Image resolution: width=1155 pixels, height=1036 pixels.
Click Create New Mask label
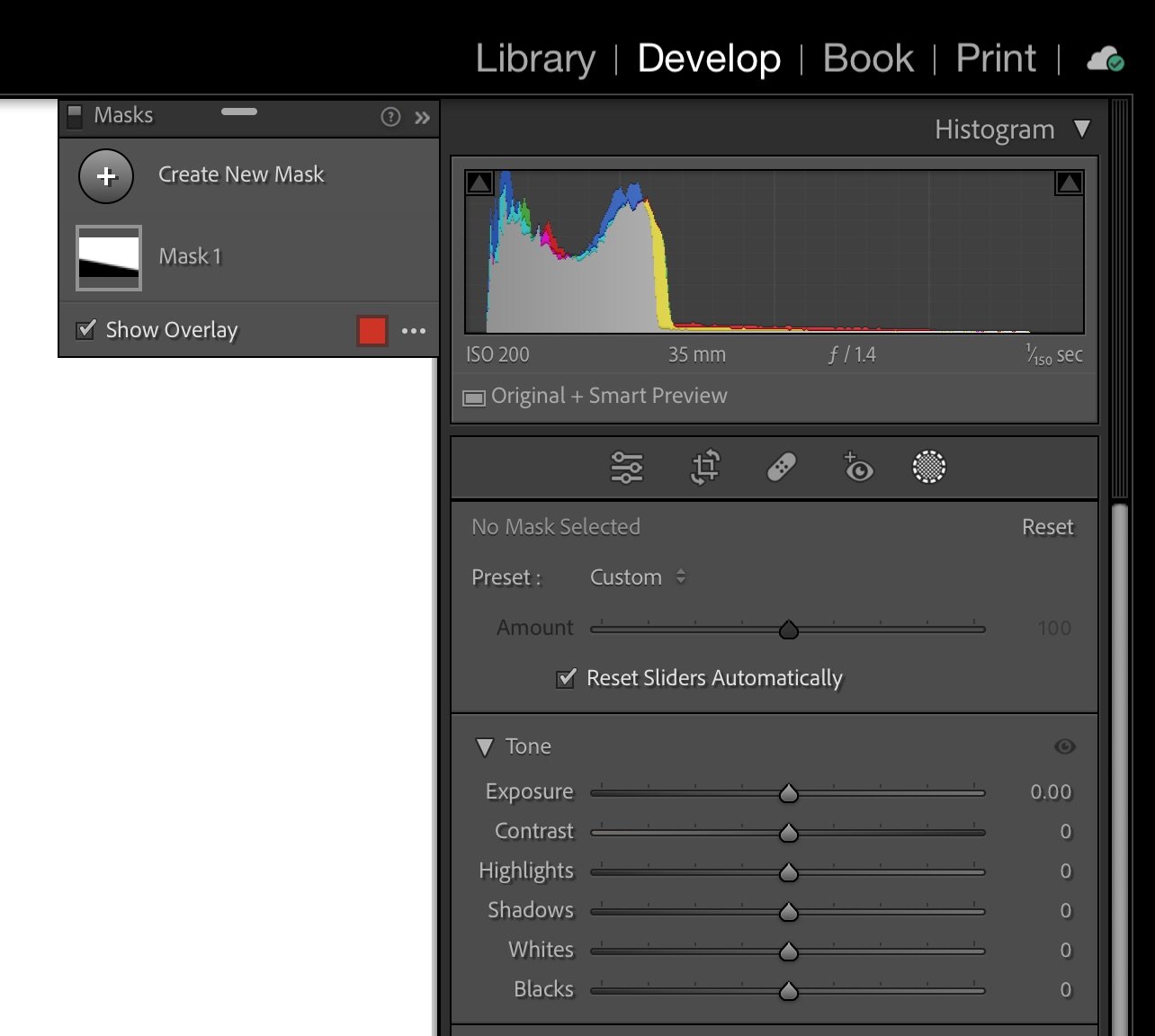(241, 174)
